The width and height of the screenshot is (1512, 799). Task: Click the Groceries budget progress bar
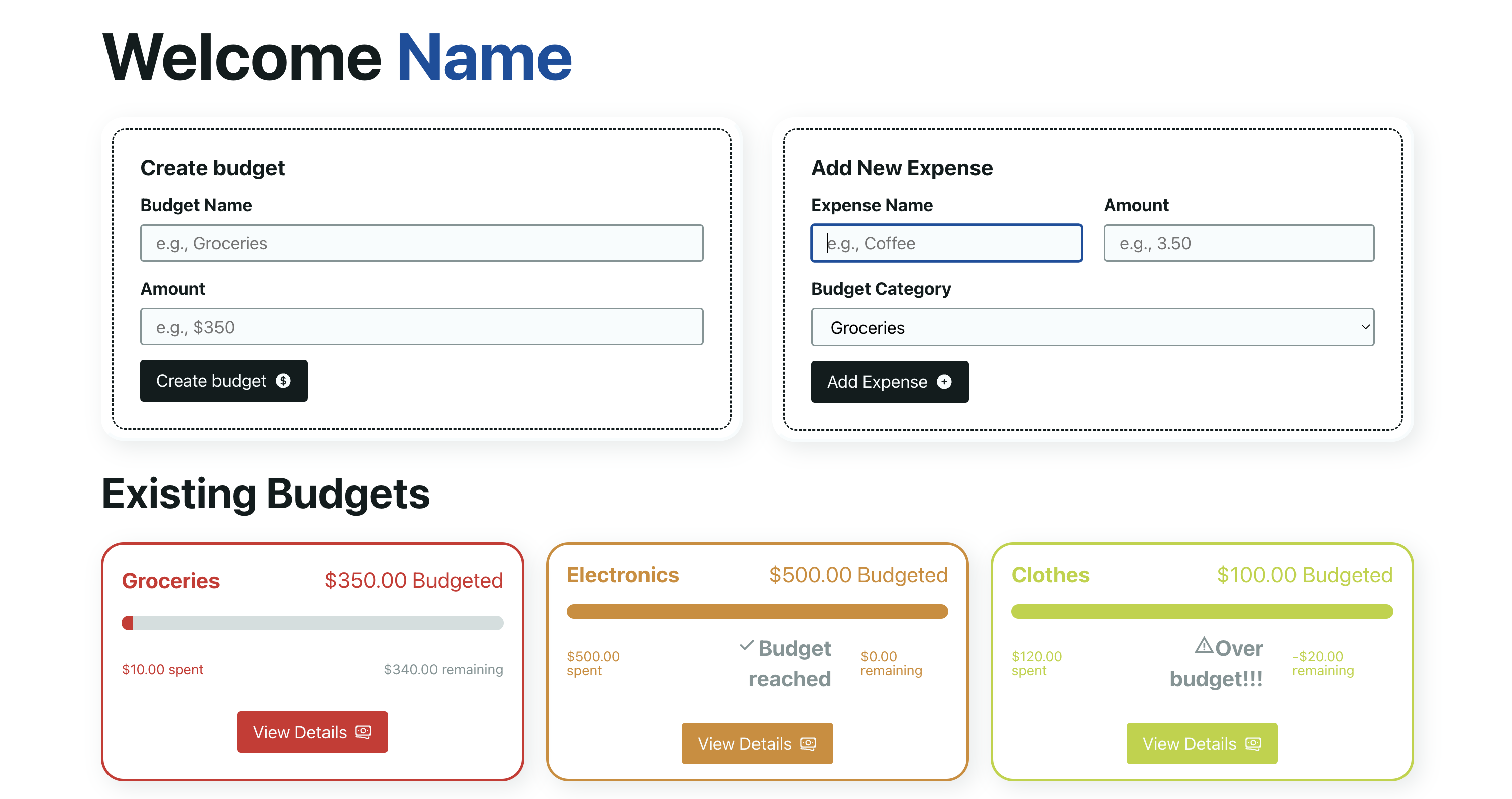coord(312,623)
